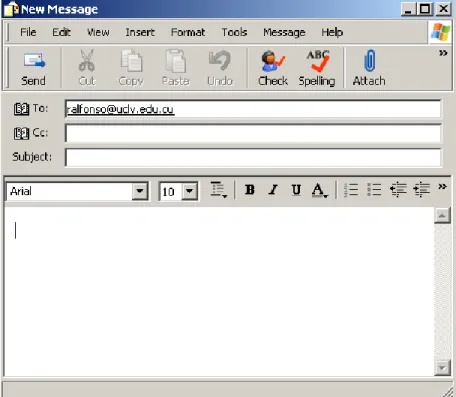Click the Undo arrow icon
456x397 pixels.
click(x=220, y=61)
